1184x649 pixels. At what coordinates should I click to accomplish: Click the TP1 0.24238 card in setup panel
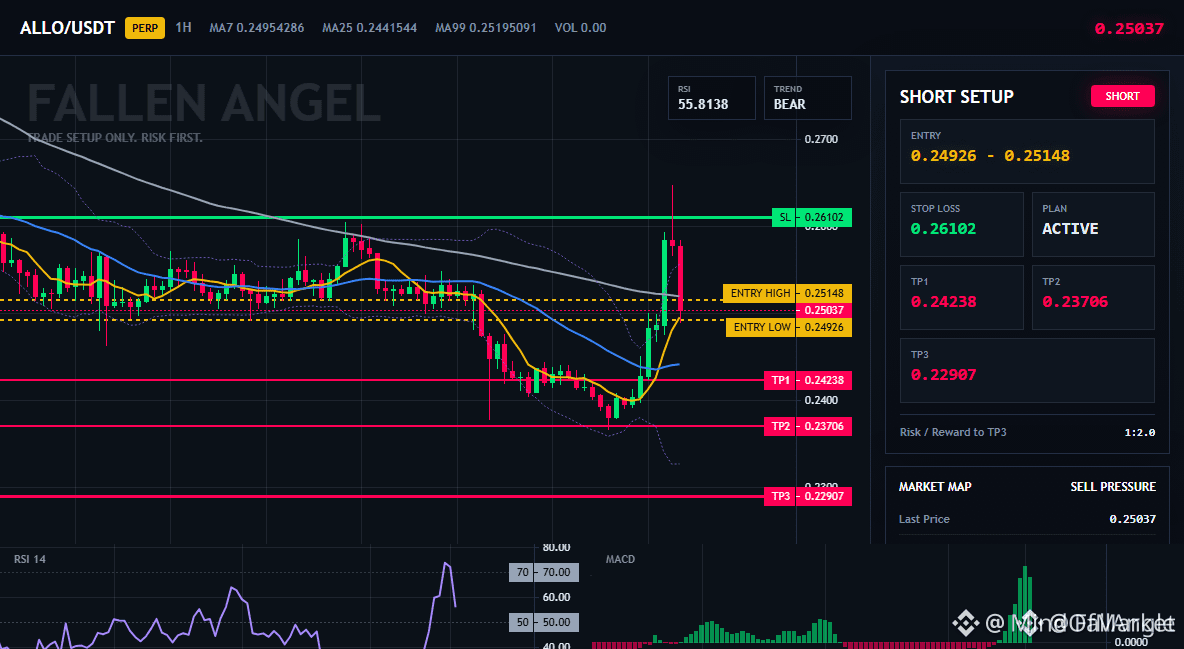pos(961,298)
